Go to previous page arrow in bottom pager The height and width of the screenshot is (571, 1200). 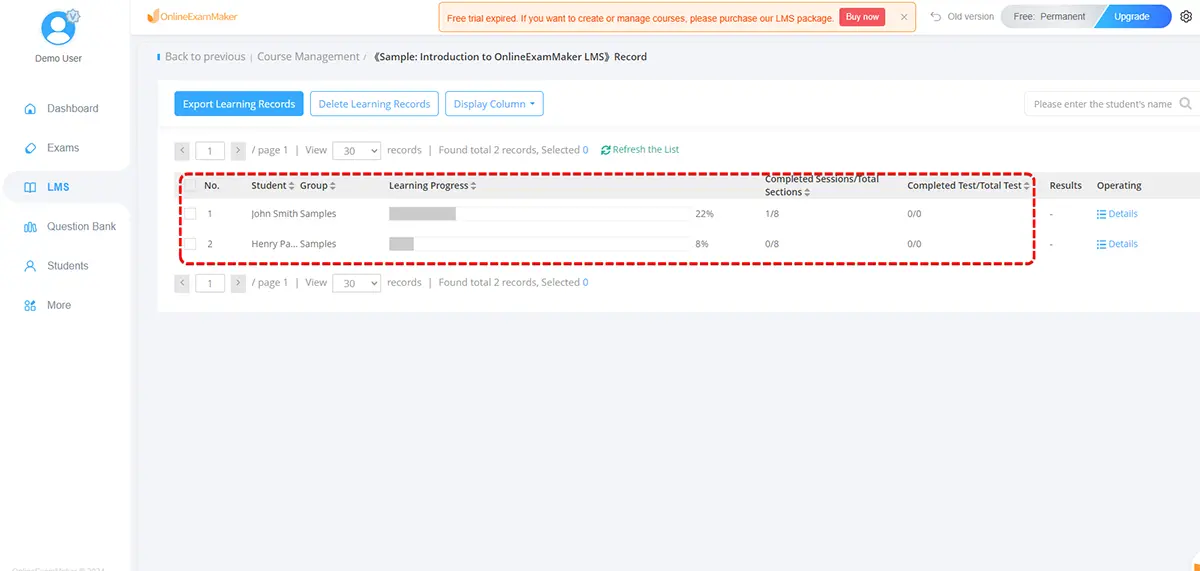tap(182, 283)
